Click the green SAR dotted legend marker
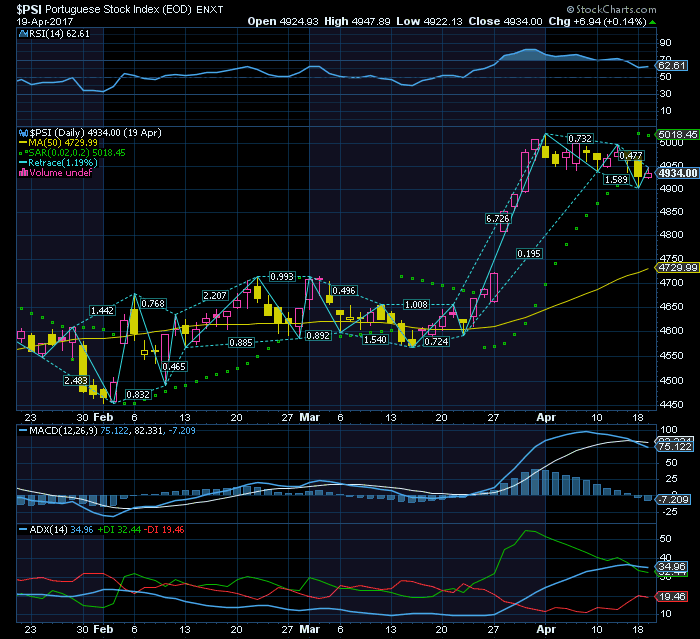This screenshot has height=639, width=700. coord(21,152)
